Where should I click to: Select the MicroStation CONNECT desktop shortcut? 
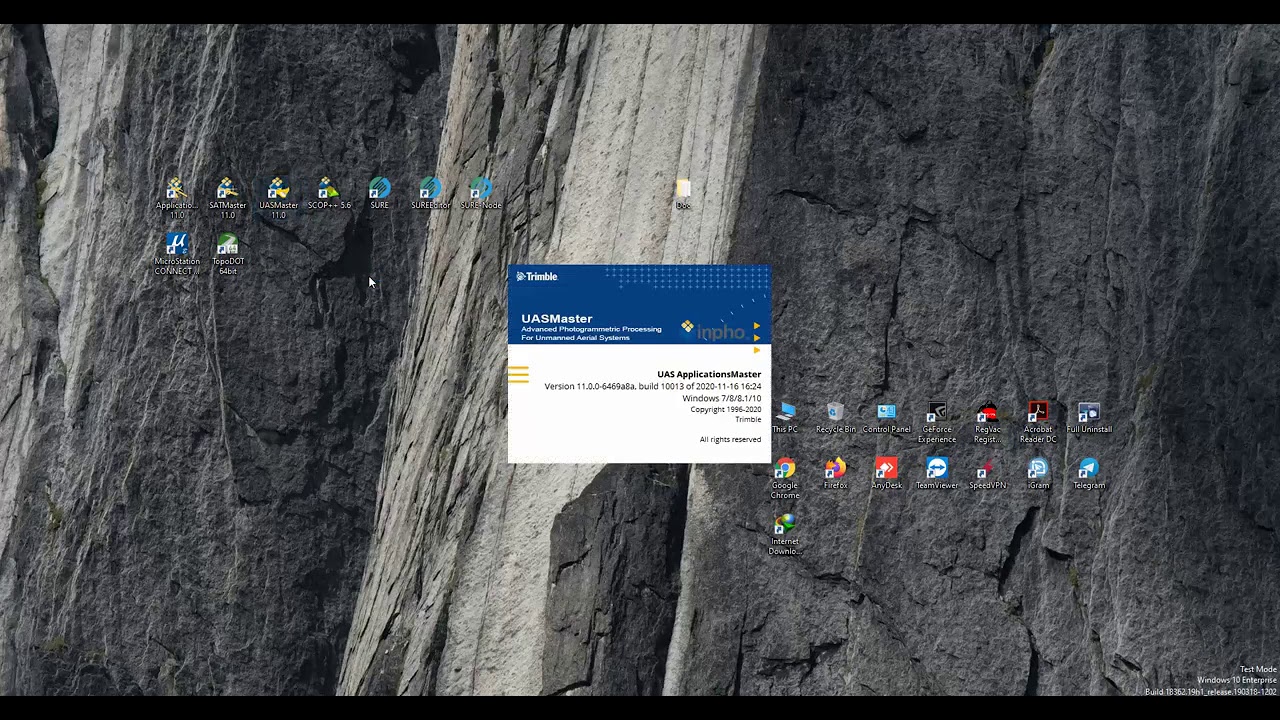click(x=177, y=254)
